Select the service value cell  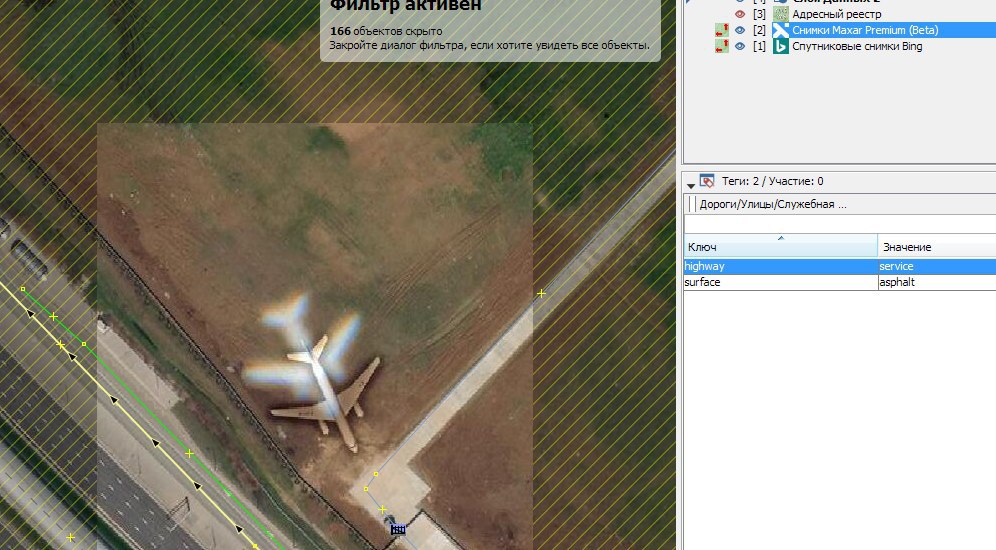tap(937, 266)
